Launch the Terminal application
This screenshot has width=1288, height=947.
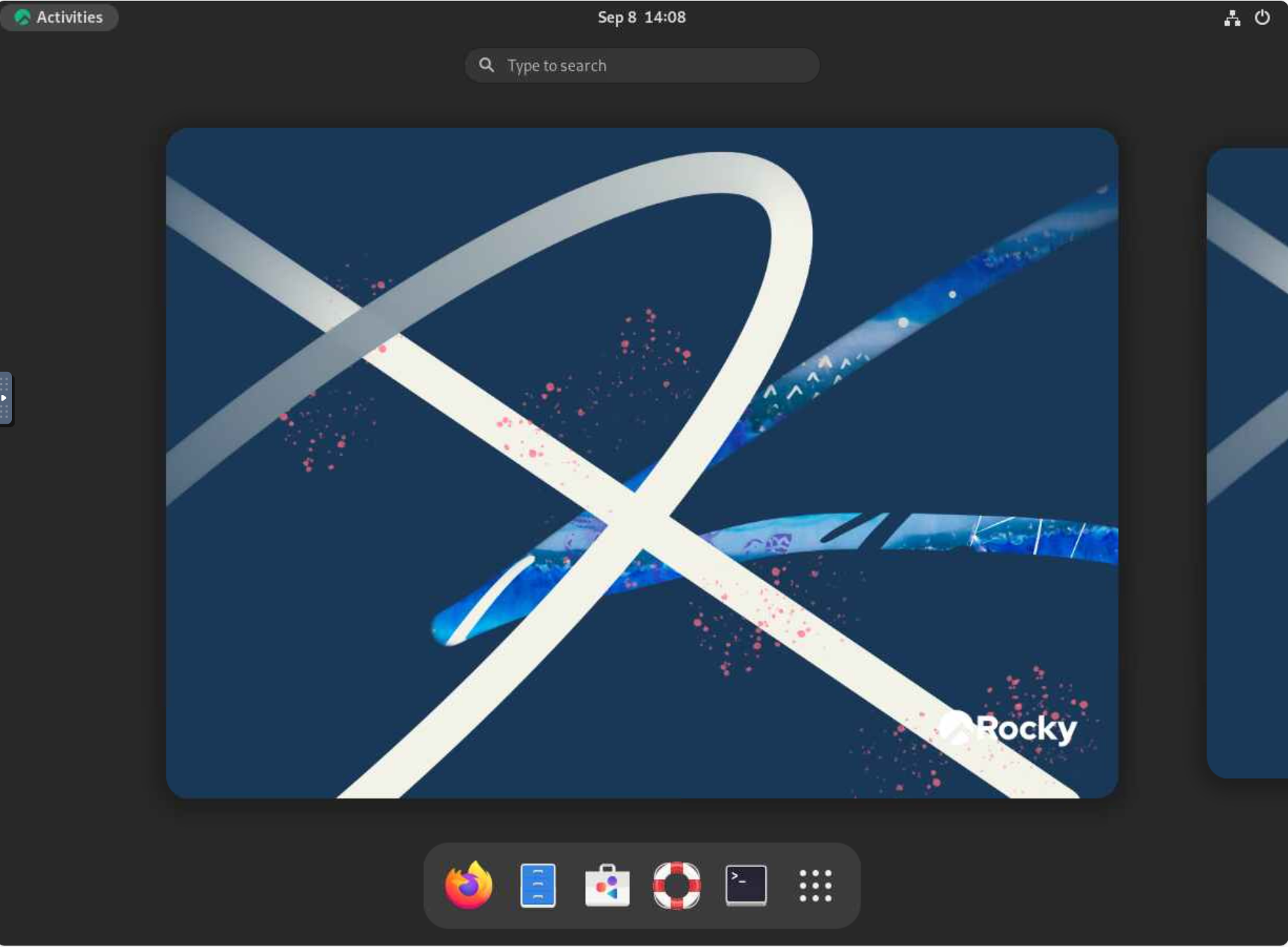(746, 886)
